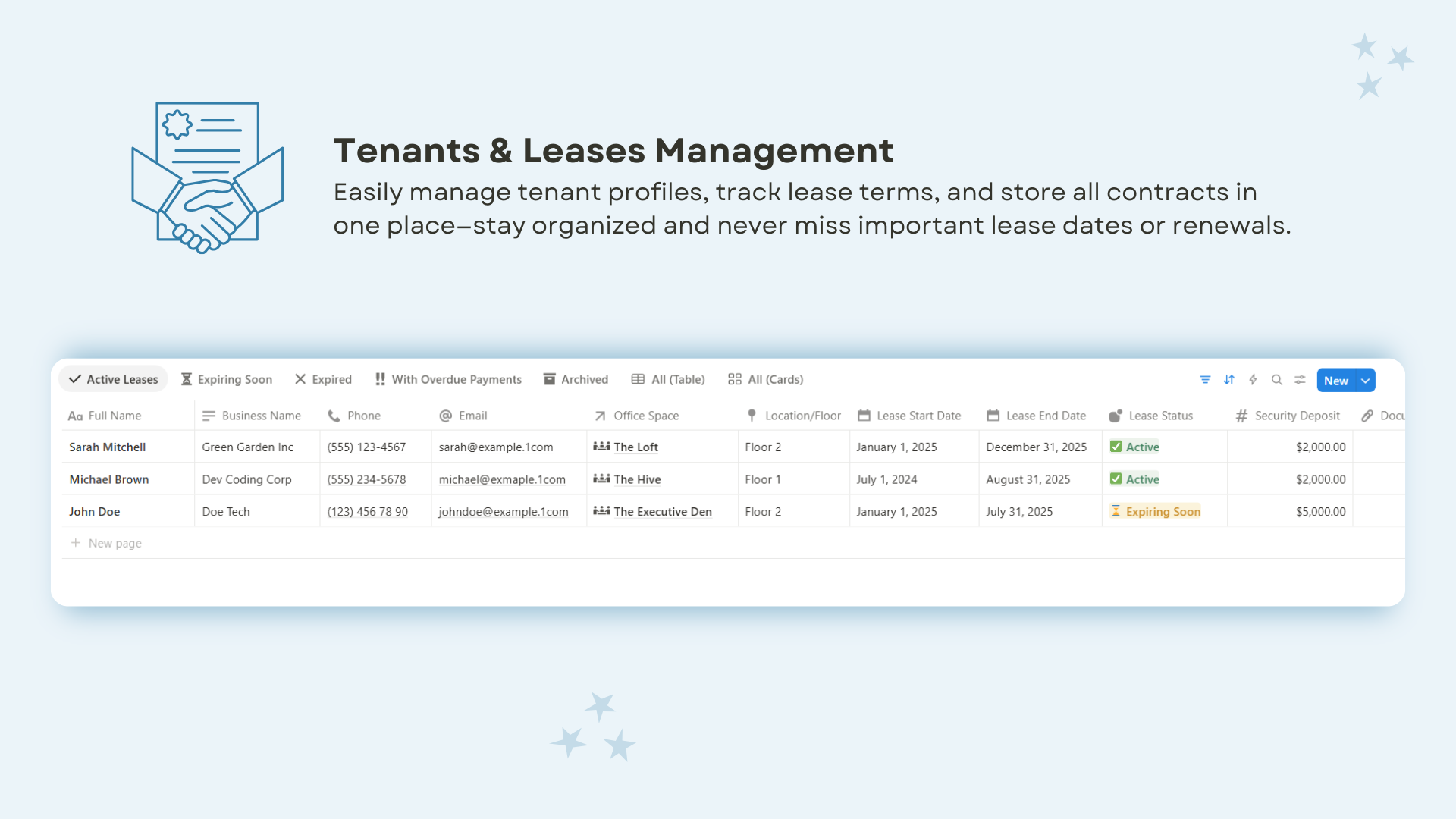1456x819 pixels.
Task: Open the Michael Brown tenant page
Action: point(109,479)
